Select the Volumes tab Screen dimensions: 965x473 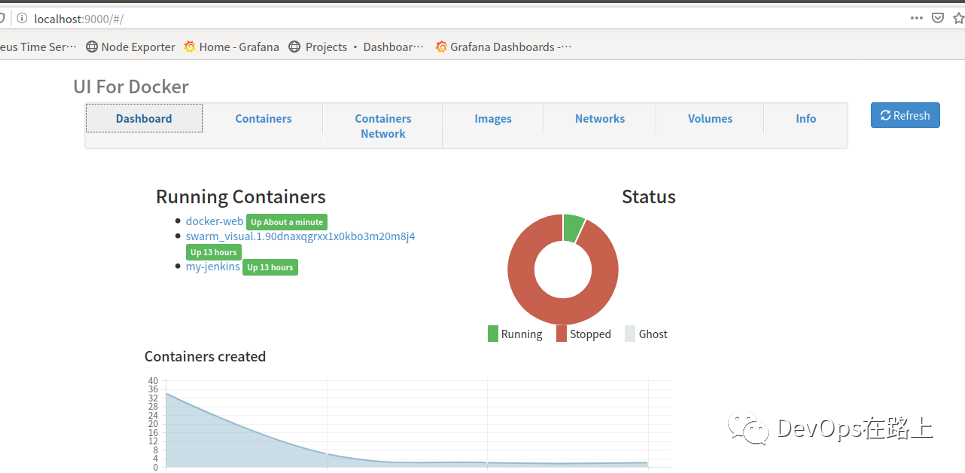(x=710, y=119)
